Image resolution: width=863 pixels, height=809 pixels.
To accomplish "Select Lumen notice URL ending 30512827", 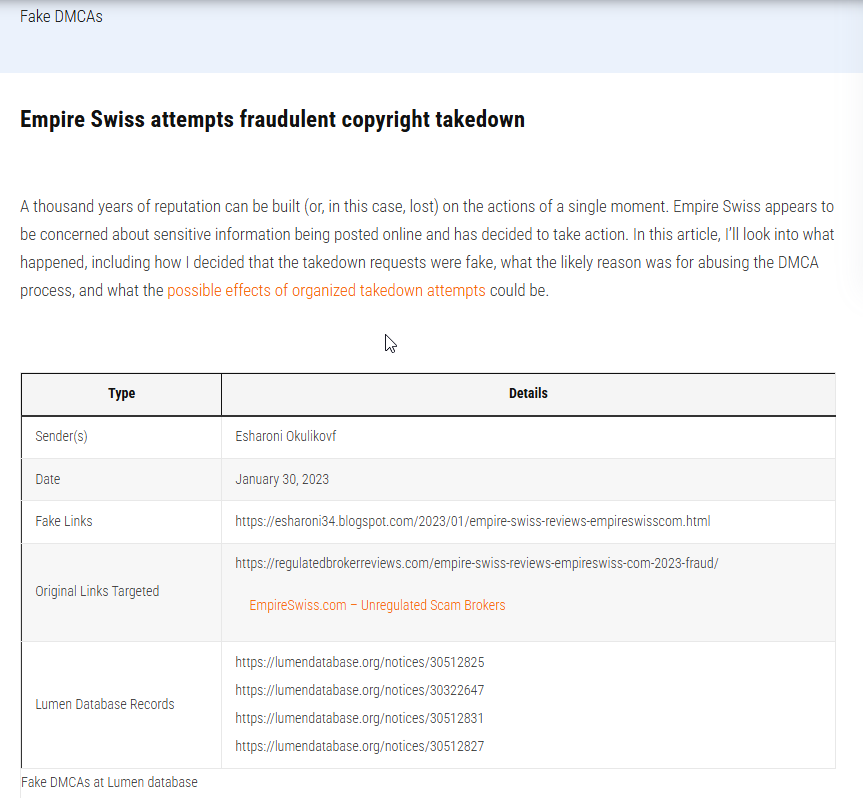I will [360, 746].
